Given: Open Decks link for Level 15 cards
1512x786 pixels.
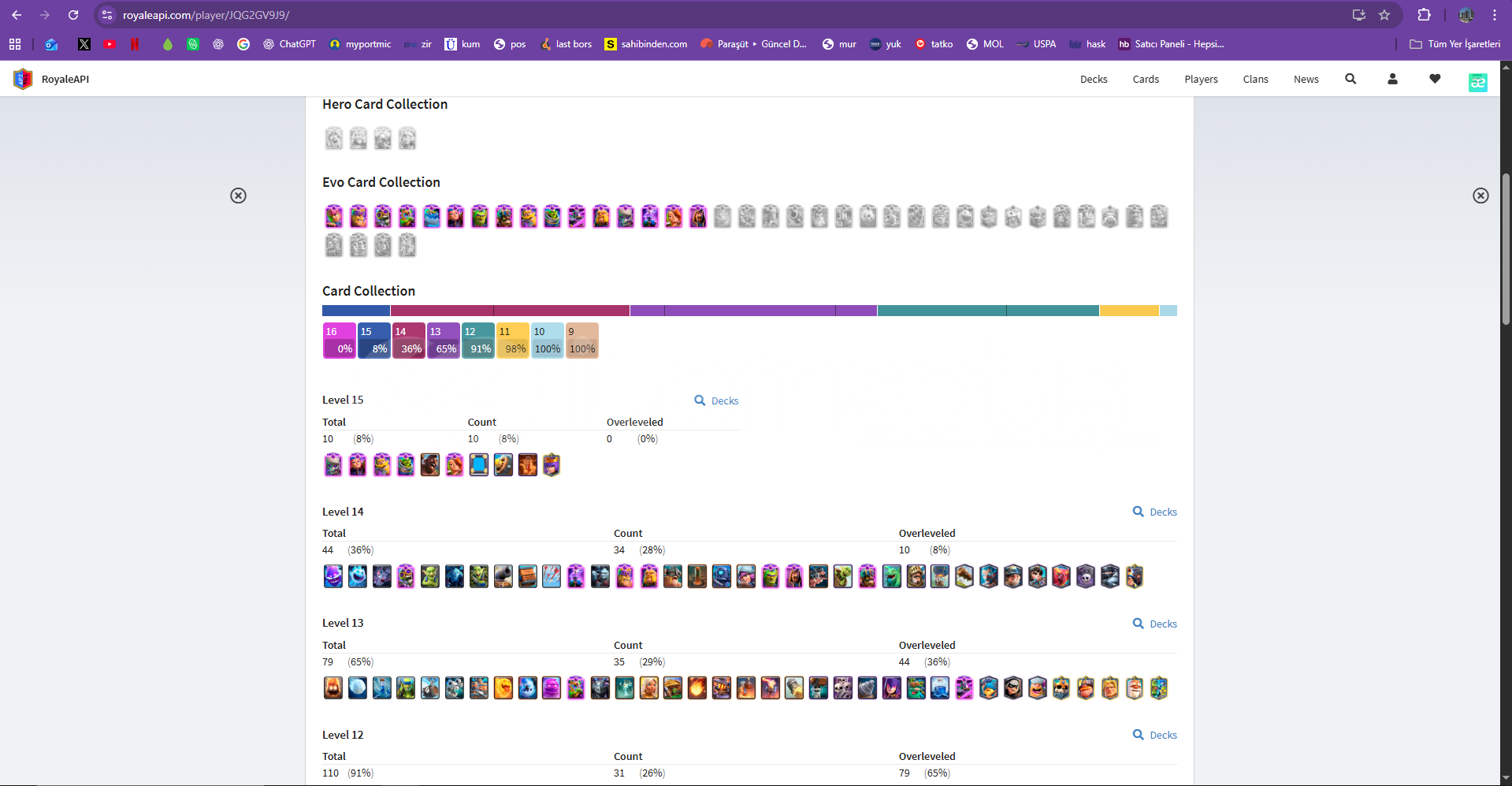Looking at the screenshot, I should 716,400.
